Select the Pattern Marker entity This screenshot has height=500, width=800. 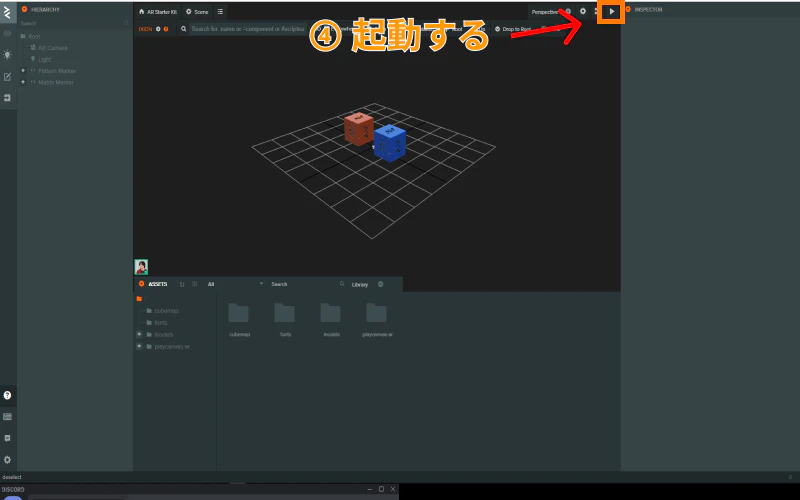[x=57, y=71]
